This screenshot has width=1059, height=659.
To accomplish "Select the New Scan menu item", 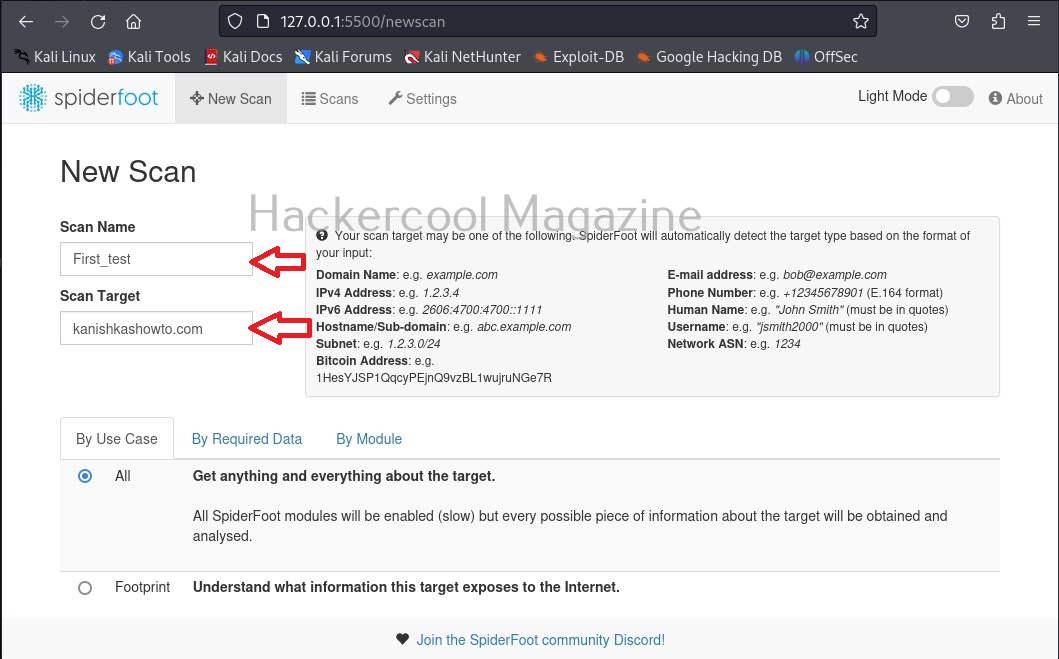I will tap(231, 99).
